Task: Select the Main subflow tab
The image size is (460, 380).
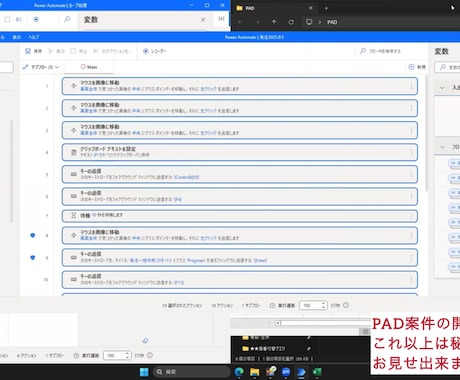Action: click(x=89, y=67)
